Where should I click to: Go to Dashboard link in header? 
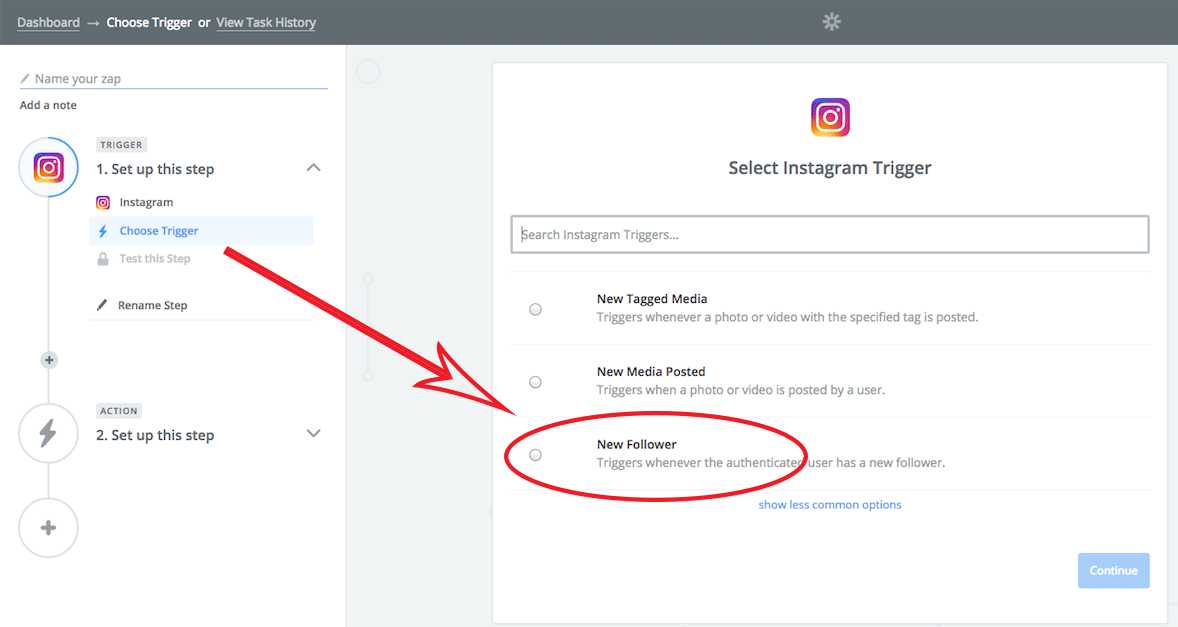coord(48,23)
